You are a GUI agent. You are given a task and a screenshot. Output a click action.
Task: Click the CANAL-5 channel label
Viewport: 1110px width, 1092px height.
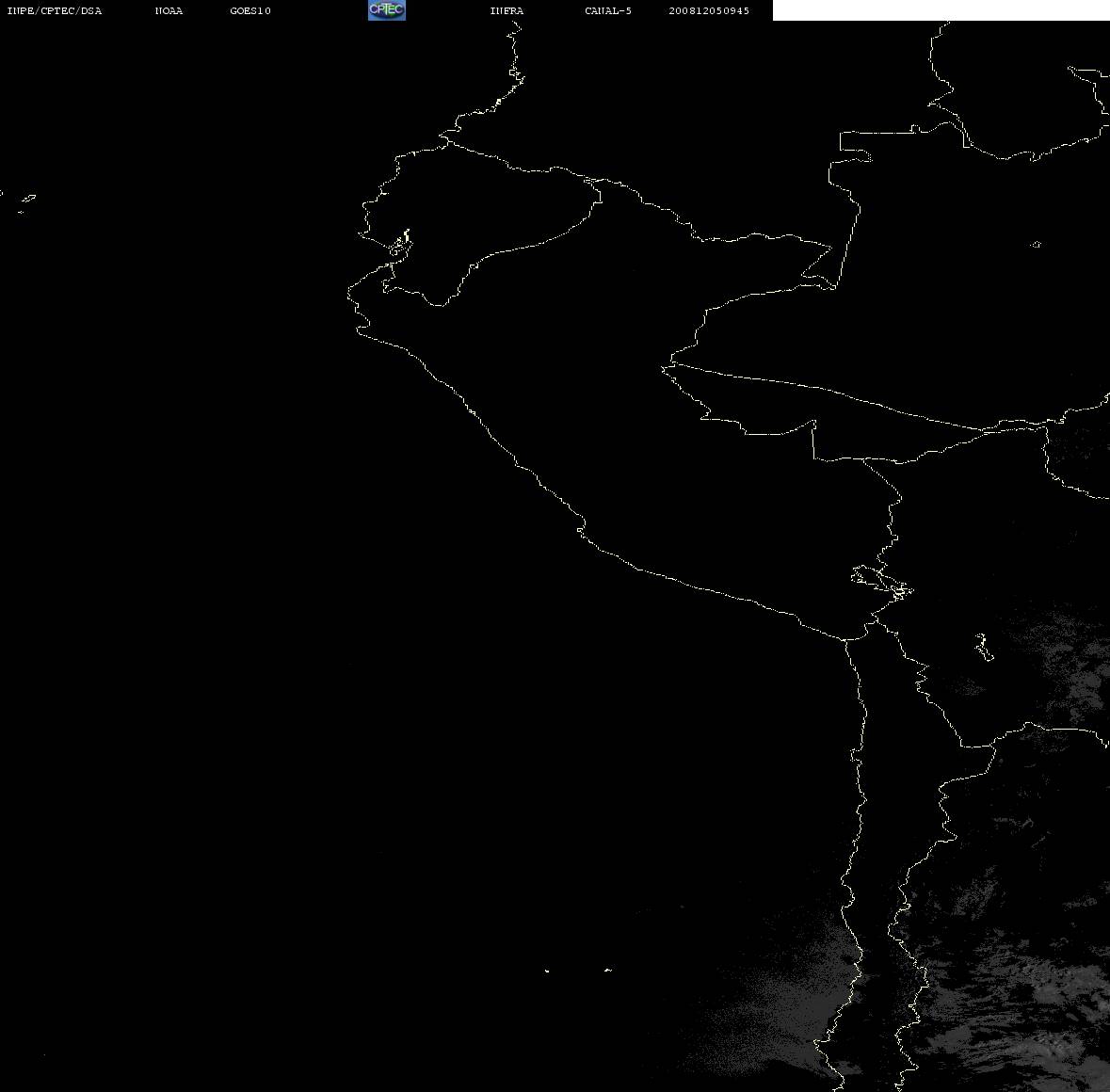pyautogui.click(x=608, y=10)
